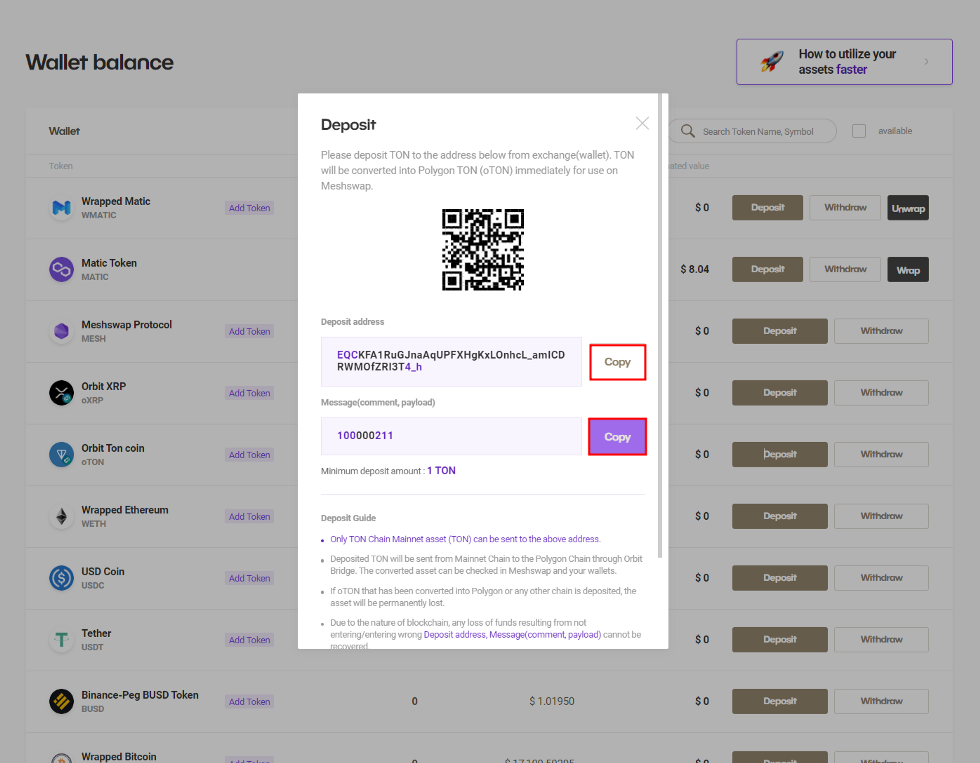Click Withdraw for Wrapped Matic

(845, 207)
